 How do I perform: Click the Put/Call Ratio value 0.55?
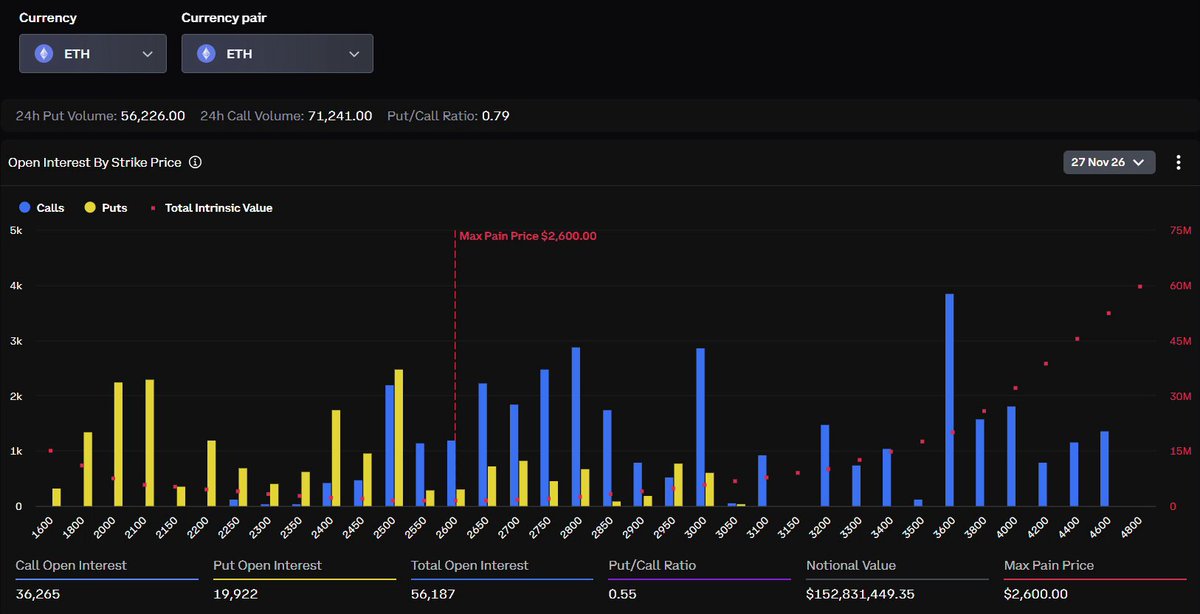click(622, 594)
